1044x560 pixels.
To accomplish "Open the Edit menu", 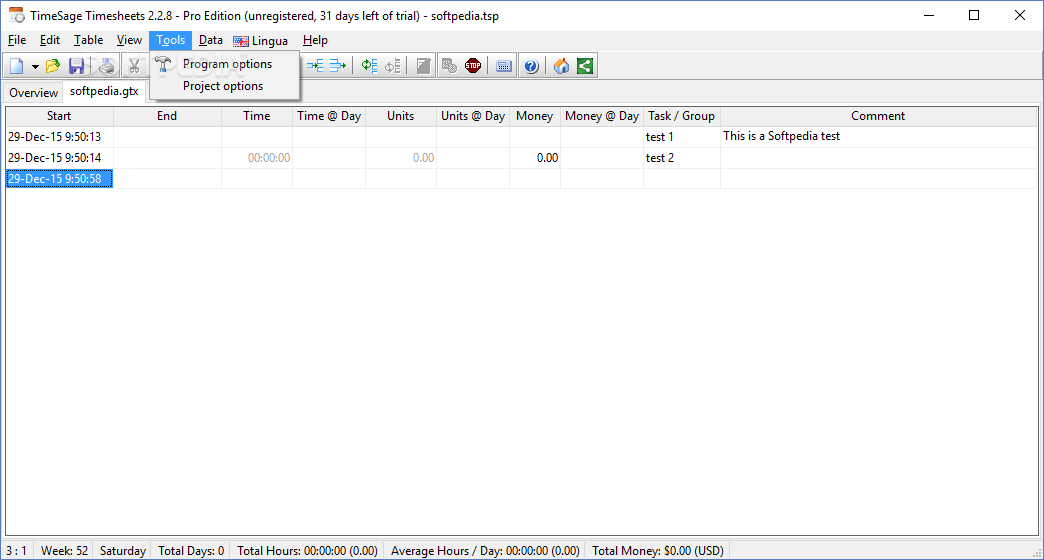I will point(50,41).
